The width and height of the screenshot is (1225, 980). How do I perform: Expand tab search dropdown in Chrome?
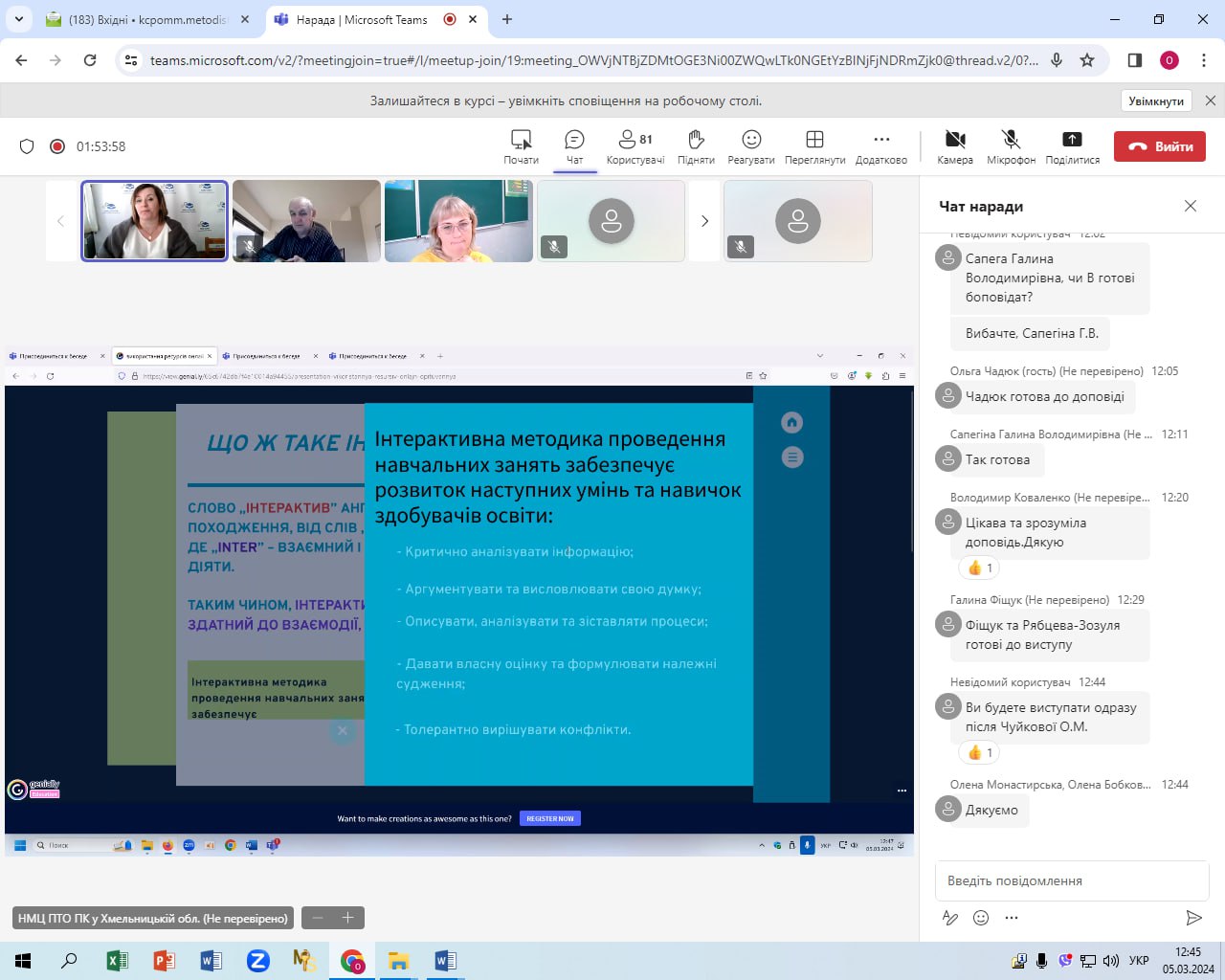click(x=19, y=19)
